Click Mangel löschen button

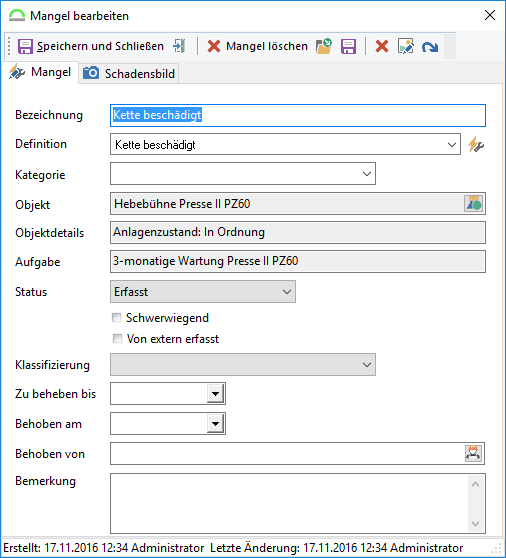click(258, 46)
